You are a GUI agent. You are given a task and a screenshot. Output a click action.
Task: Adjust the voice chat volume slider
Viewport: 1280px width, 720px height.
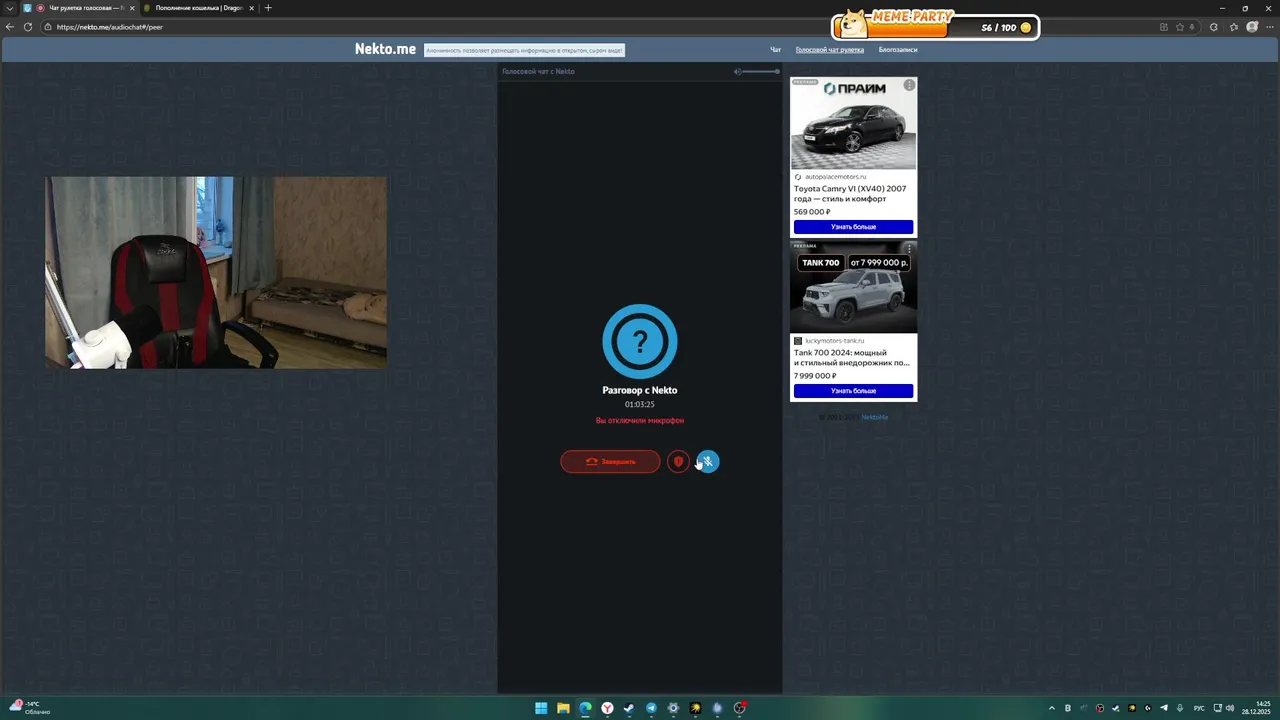point(761,71)
